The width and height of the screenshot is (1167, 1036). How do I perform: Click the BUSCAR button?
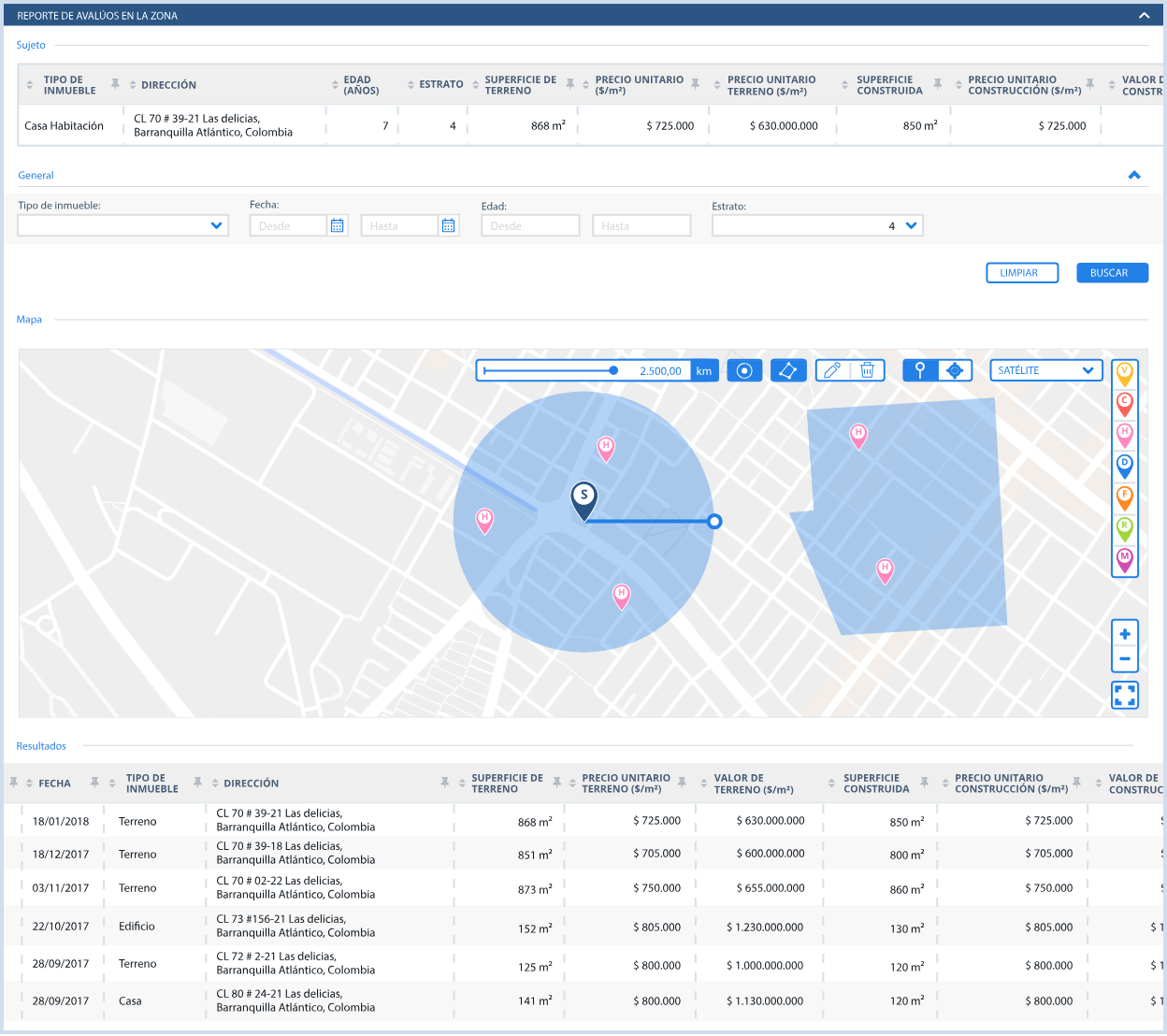[1112, 272]
